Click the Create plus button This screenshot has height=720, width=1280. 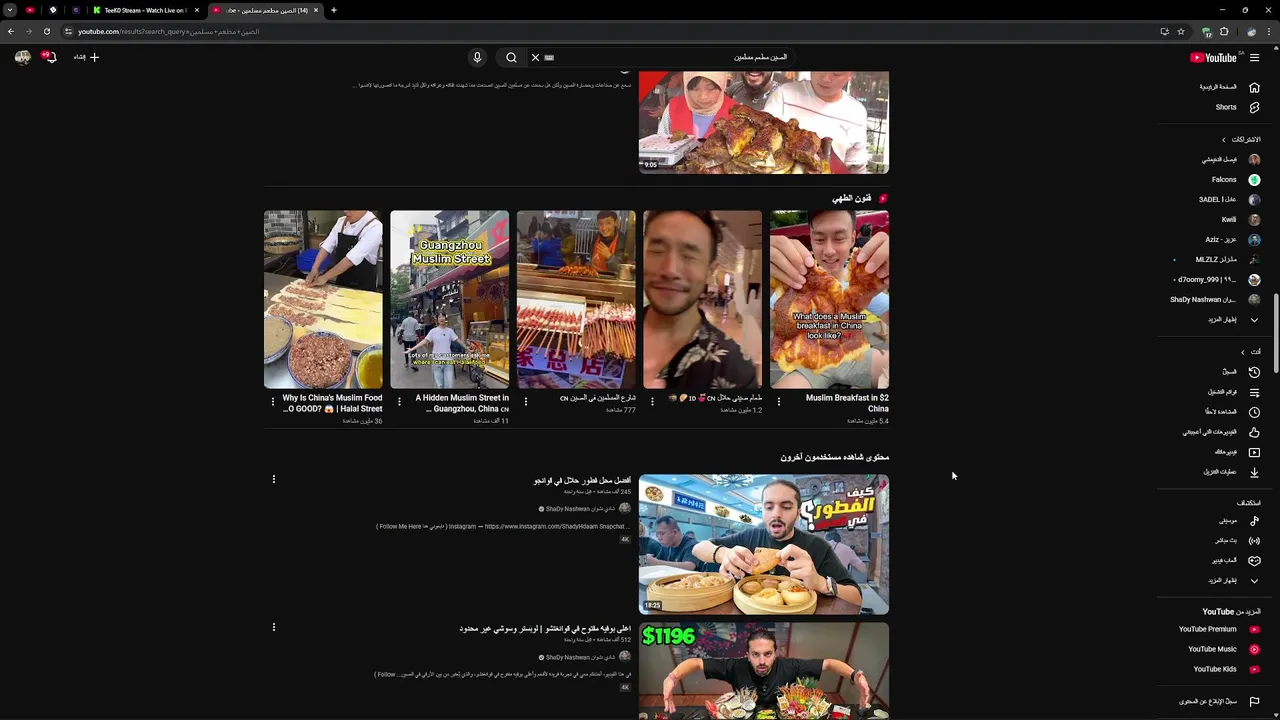coord(86,57)
